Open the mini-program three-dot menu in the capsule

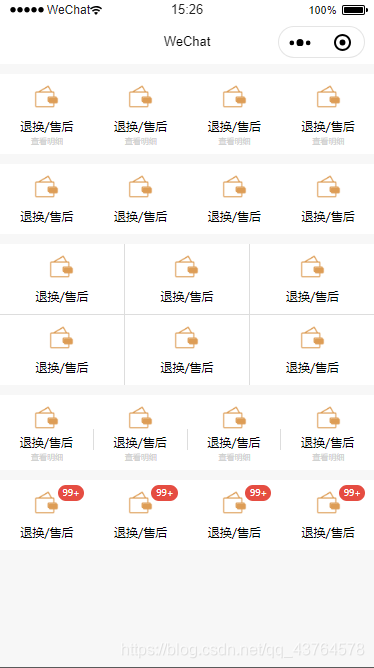[x=300, y=43]
